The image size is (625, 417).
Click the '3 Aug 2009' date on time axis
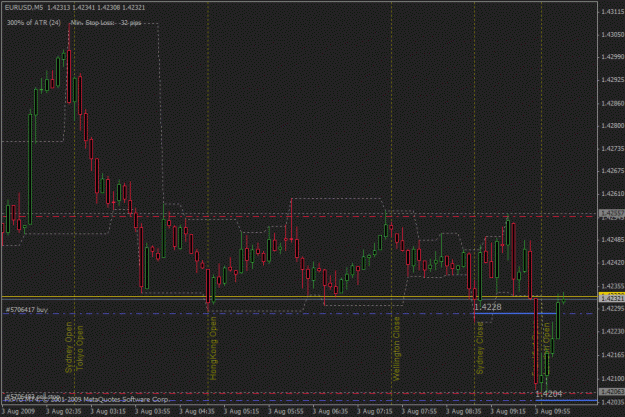coord(18,411)
